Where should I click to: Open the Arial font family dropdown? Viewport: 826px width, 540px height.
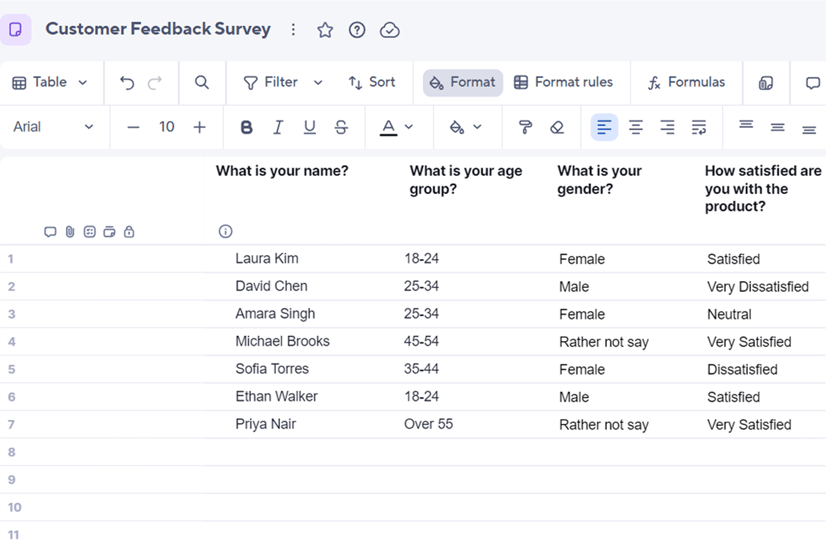pos(53,127)
